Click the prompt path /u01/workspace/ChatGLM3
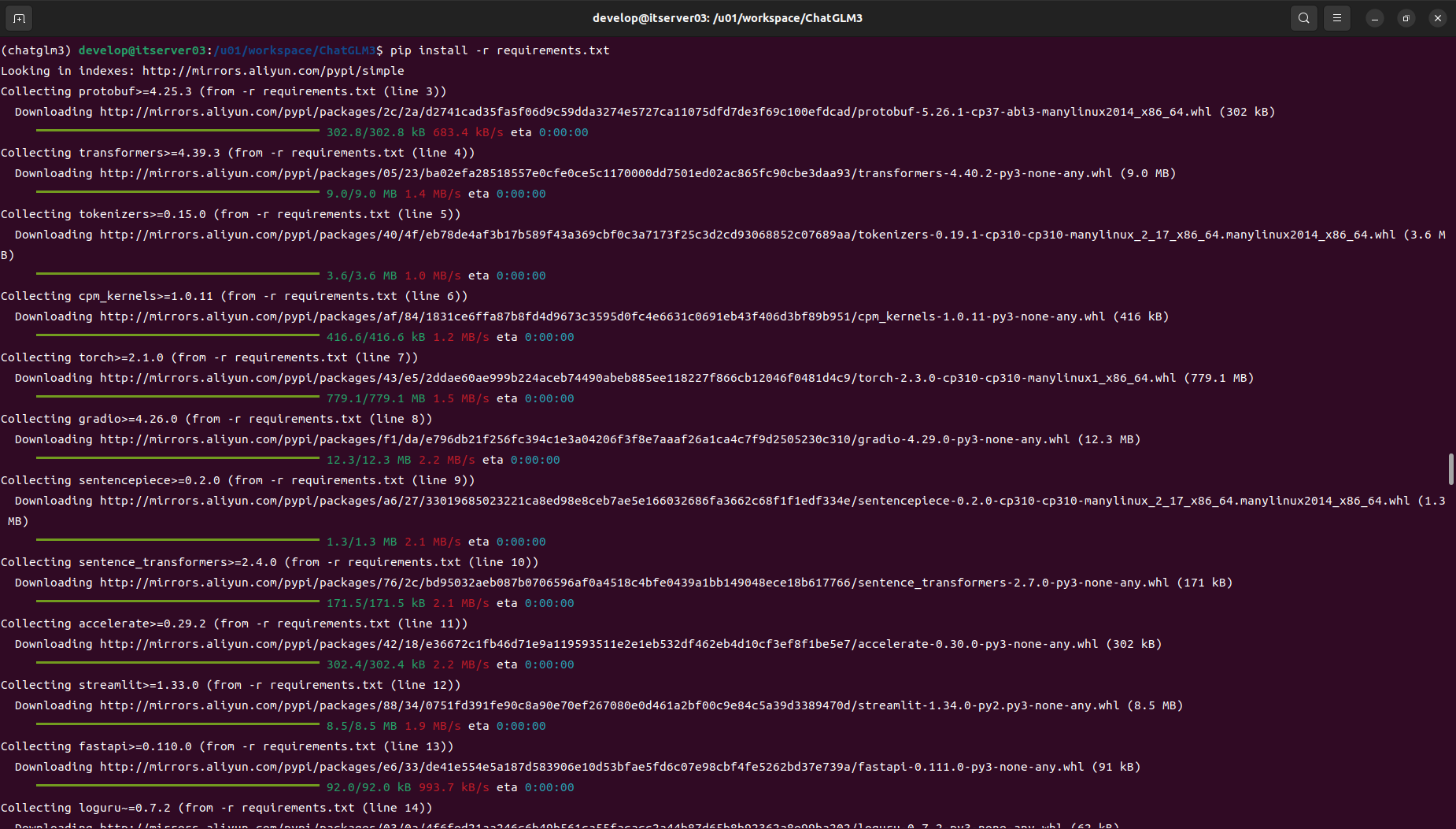Image resolution: width=1456 pixels, height=829 pixels. click(x=294, y=50)
